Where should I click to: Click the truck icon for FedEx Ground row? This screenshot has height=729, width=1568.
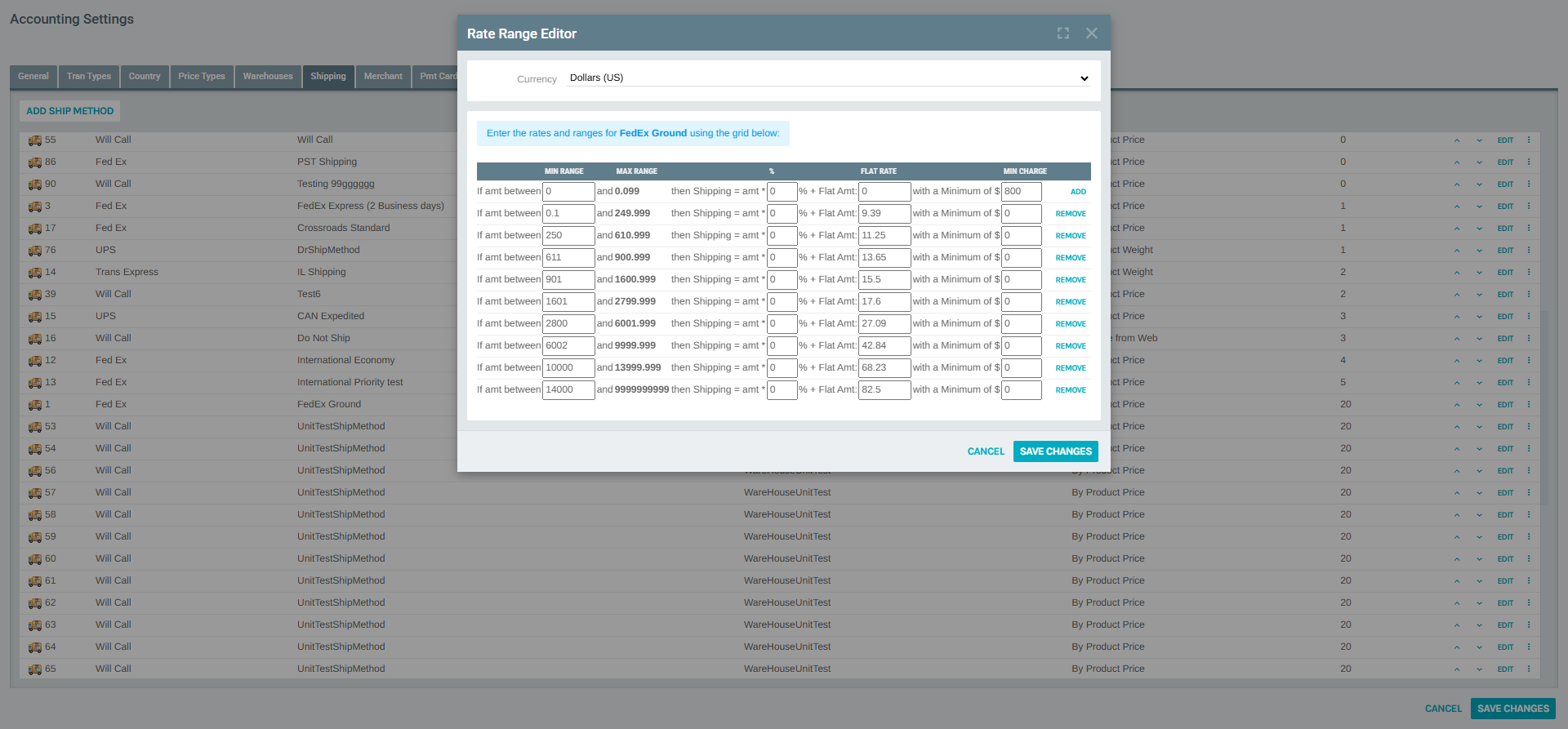tap(34, 405)
